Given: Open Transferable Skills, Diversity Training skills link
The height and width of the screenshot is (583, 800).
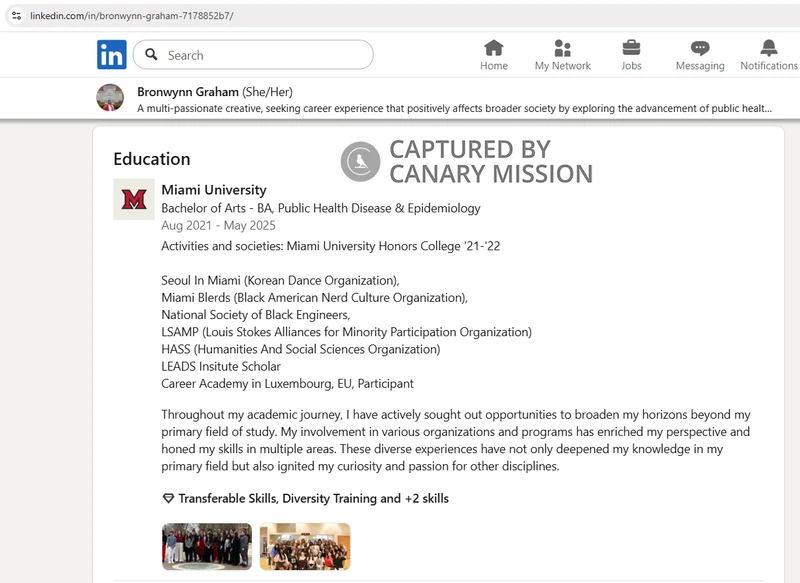Looking at the screenshot, I should [313, 498].
